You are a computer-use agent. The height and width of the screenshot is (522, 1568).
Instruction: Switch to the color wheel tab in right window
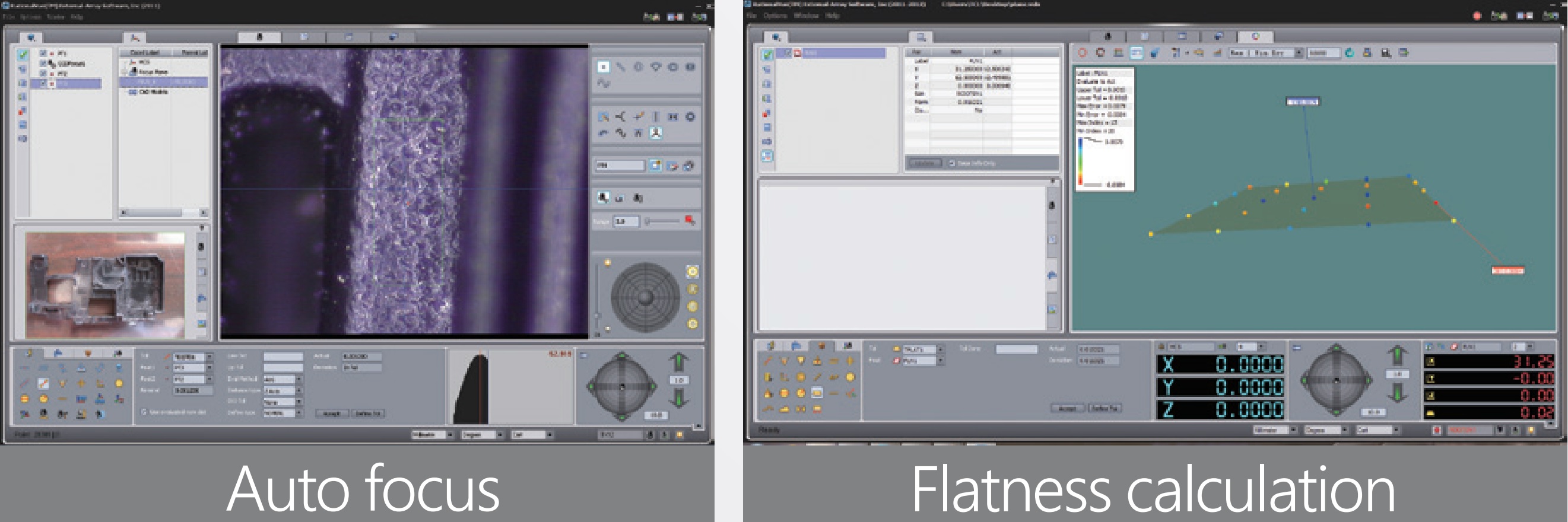tap(1255, 37)
